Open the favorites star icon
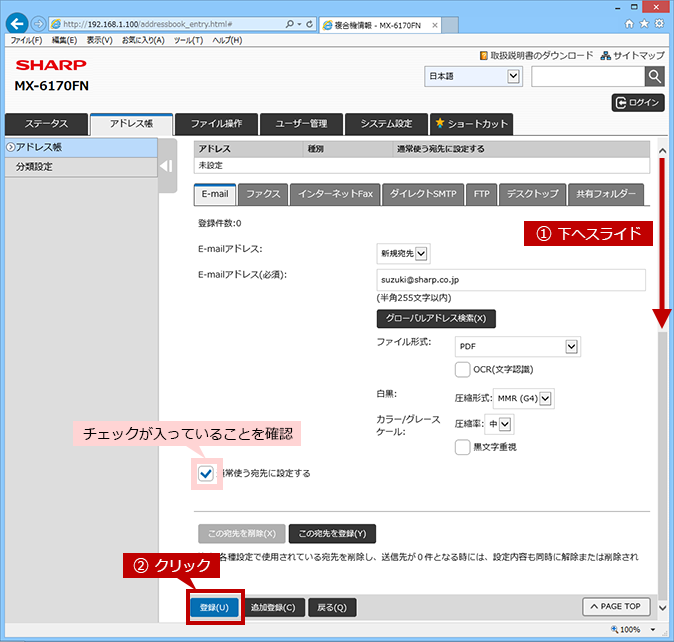674x642 pixels. pyautogui.click(x=644, y=24)
